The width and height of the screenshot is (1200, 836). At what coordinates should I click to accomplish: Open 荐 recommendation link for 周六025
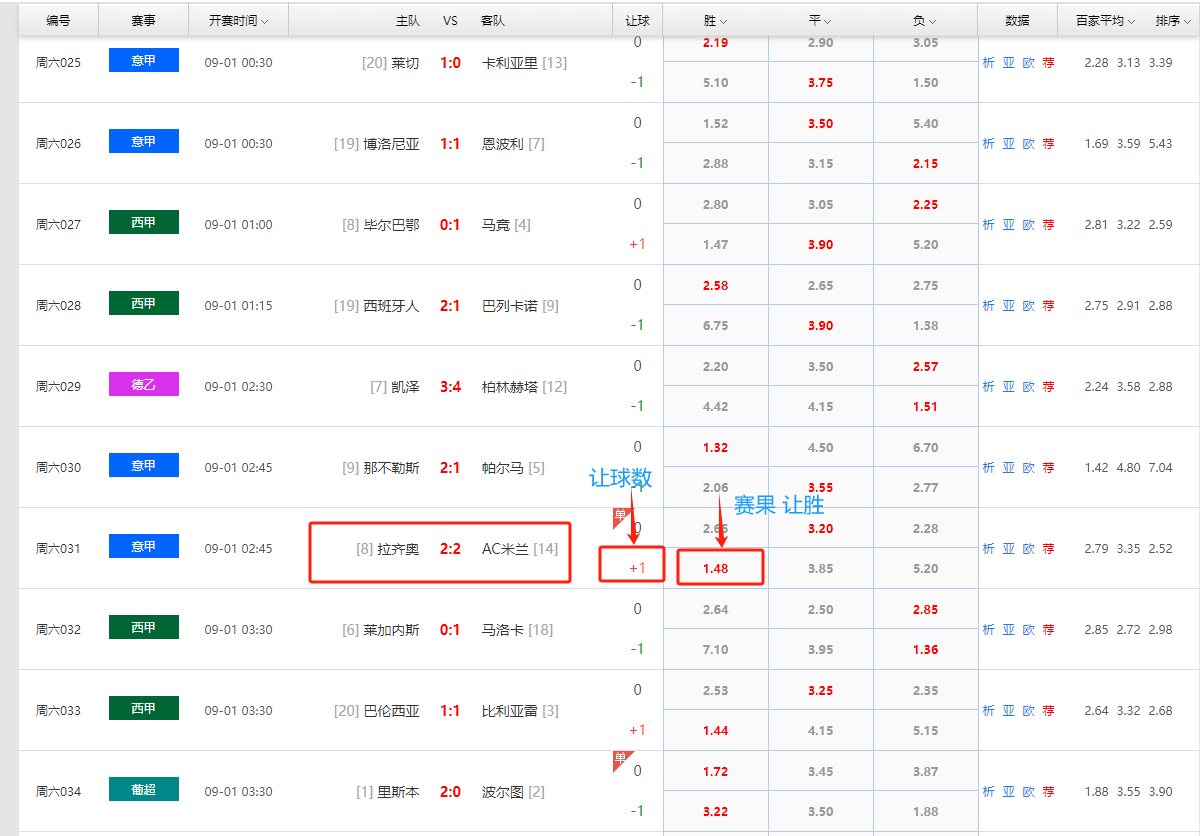pos(1048,62)
